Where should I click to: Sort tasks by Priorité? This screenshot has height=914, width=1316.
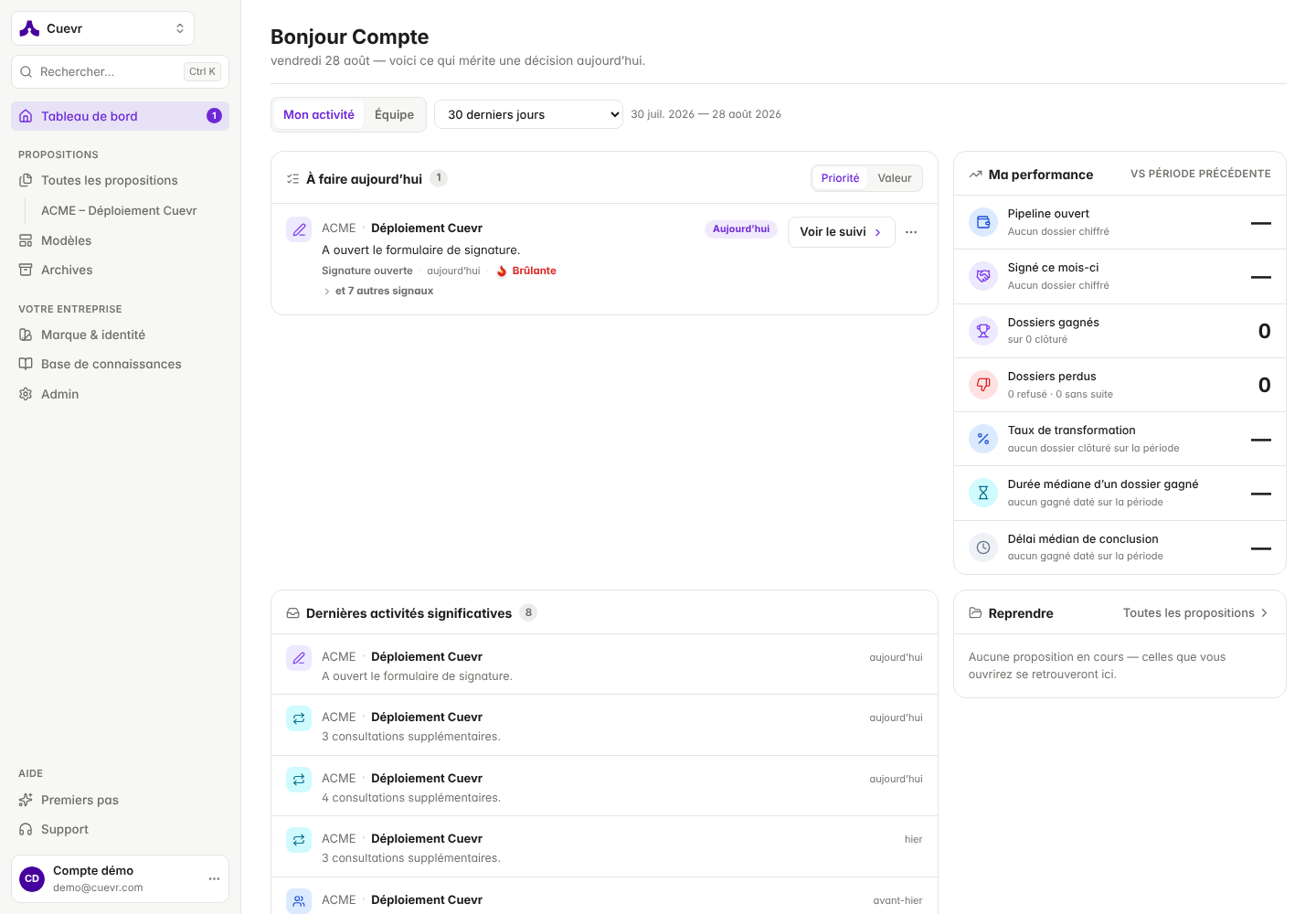[x=840, y=178]
